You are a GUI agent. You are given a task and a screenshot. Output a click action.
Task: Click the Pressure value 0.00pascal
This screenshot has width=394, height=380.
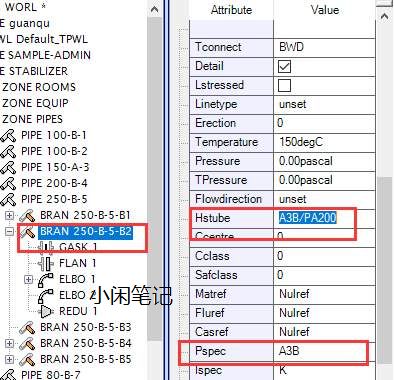[x=306, y=161]
